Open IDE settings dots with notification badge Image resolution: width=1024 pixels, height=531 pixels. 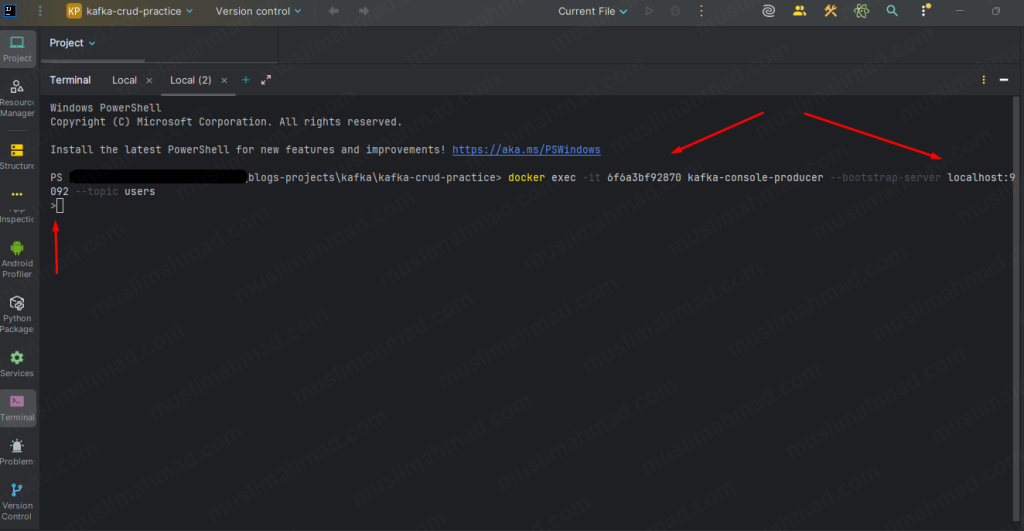(925, 10)
